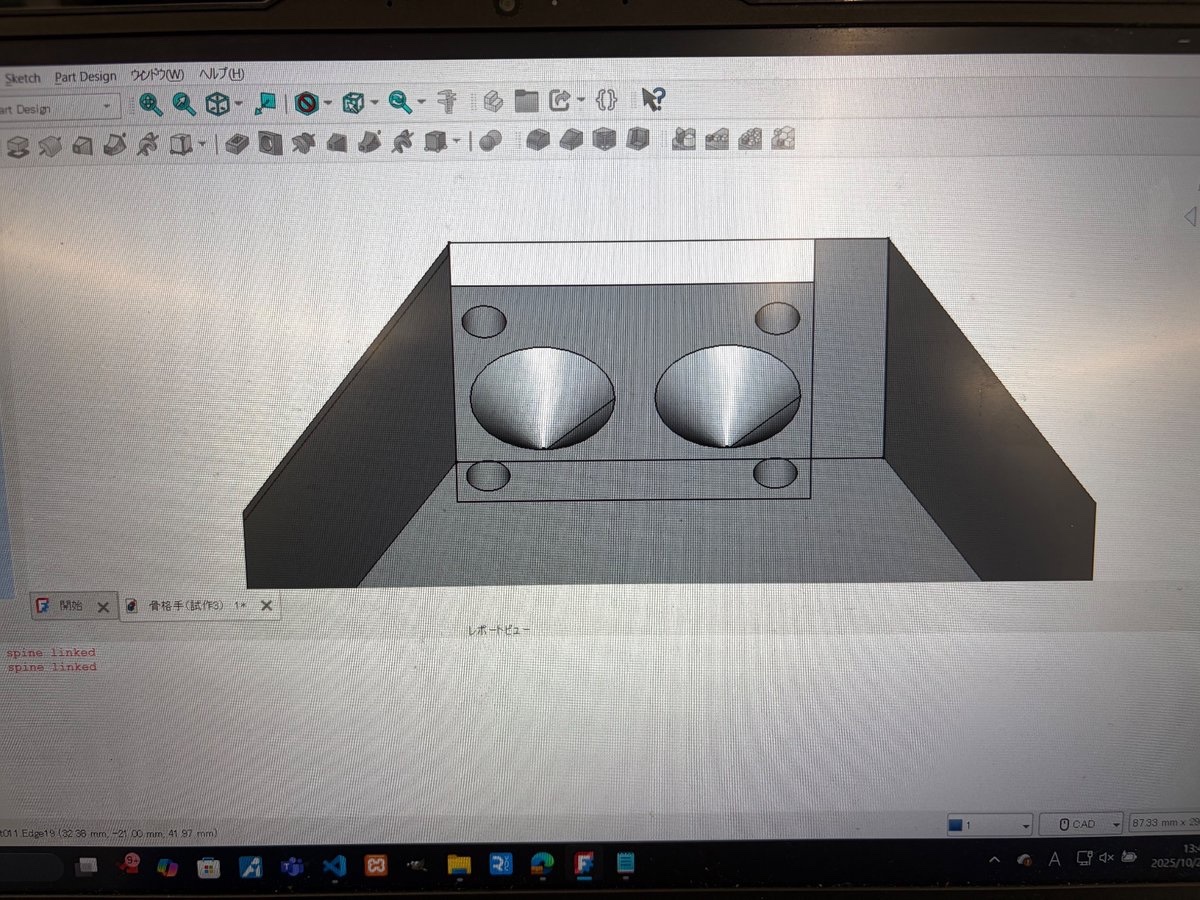Click the side panel arrow at right edge
Viewport: 1200px width, 900px height.
(1190, 216)
